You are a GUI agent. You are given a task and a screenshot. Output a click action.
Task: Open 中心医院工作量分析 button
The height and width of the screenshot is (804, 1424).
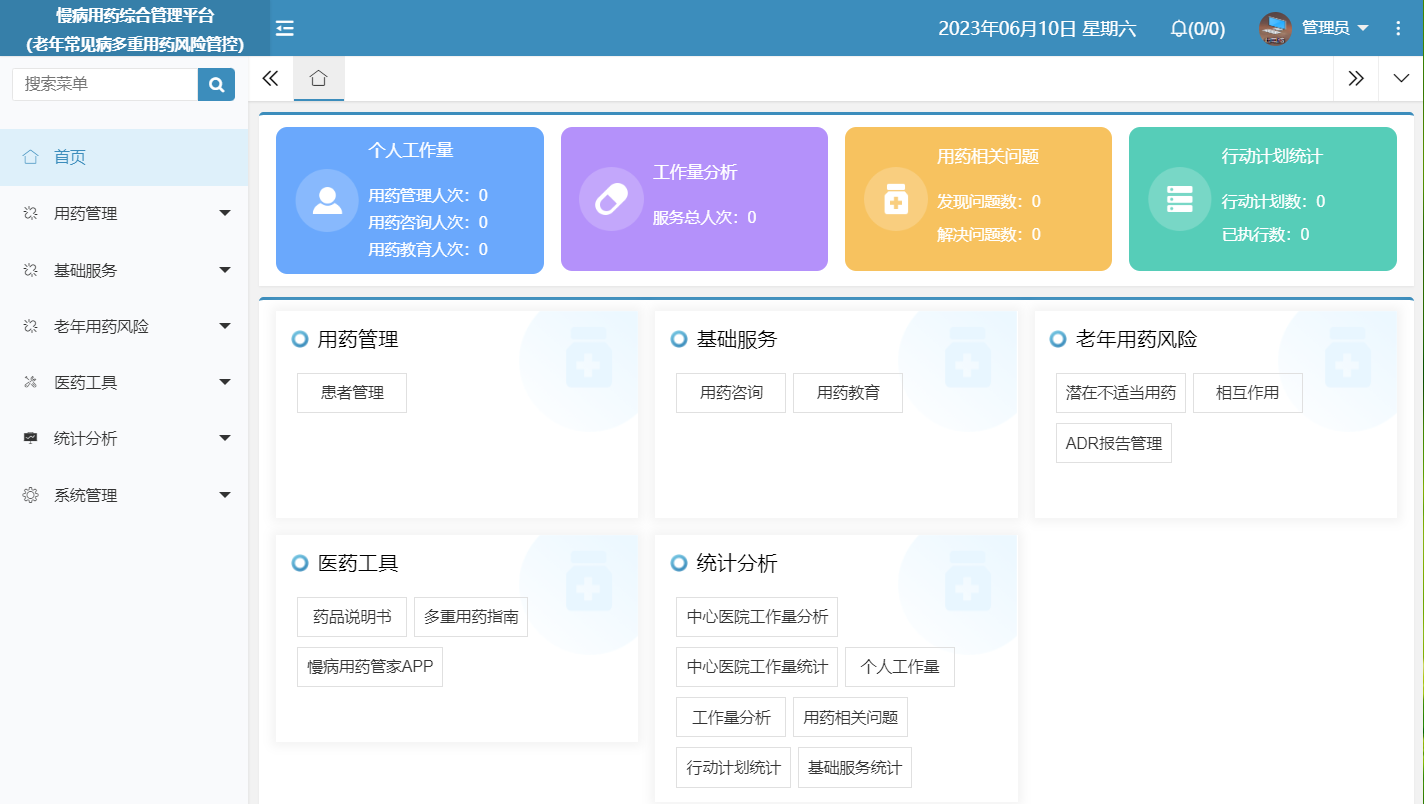[757, 617]
